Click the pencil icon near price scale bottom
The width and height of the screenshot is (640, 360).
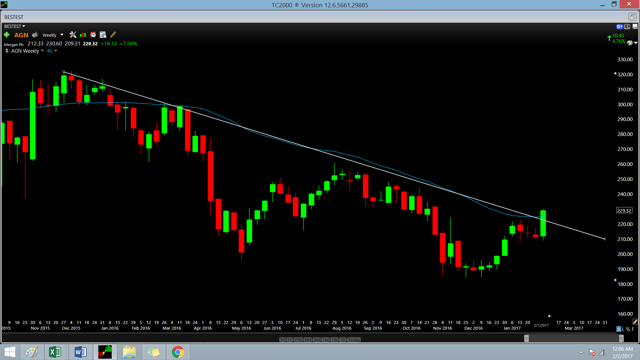[x=635, y=322]
